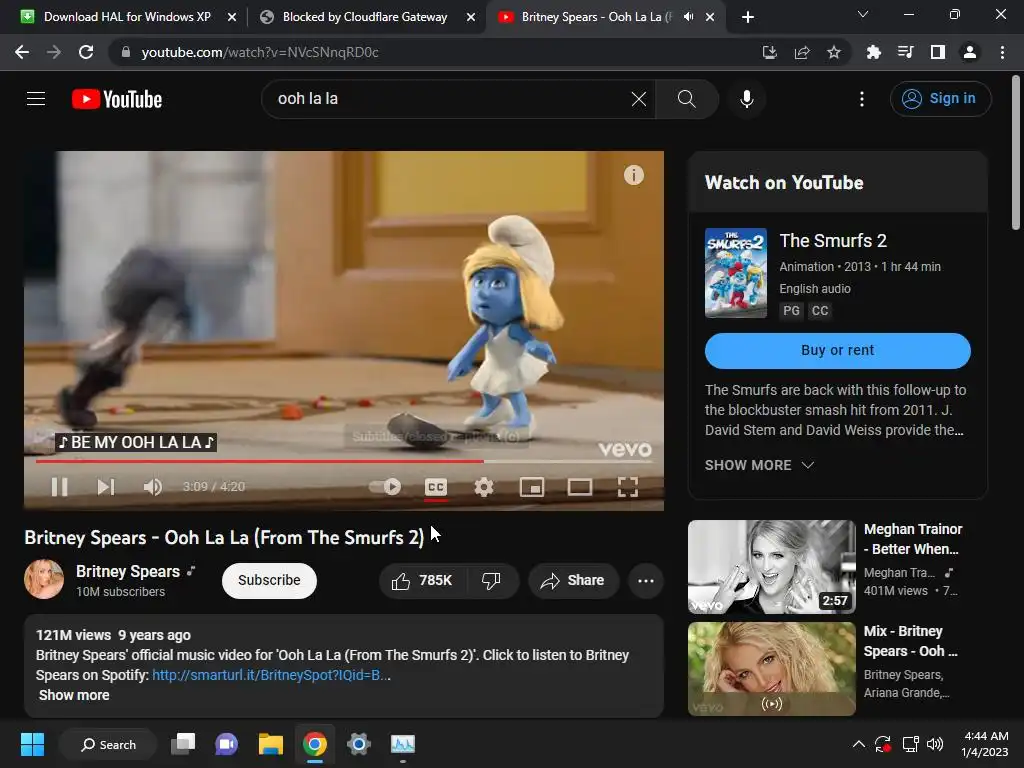Skip to the next video
This screenshot has height=768, width=1024.
pyautogui.click(x=106, y=487)
